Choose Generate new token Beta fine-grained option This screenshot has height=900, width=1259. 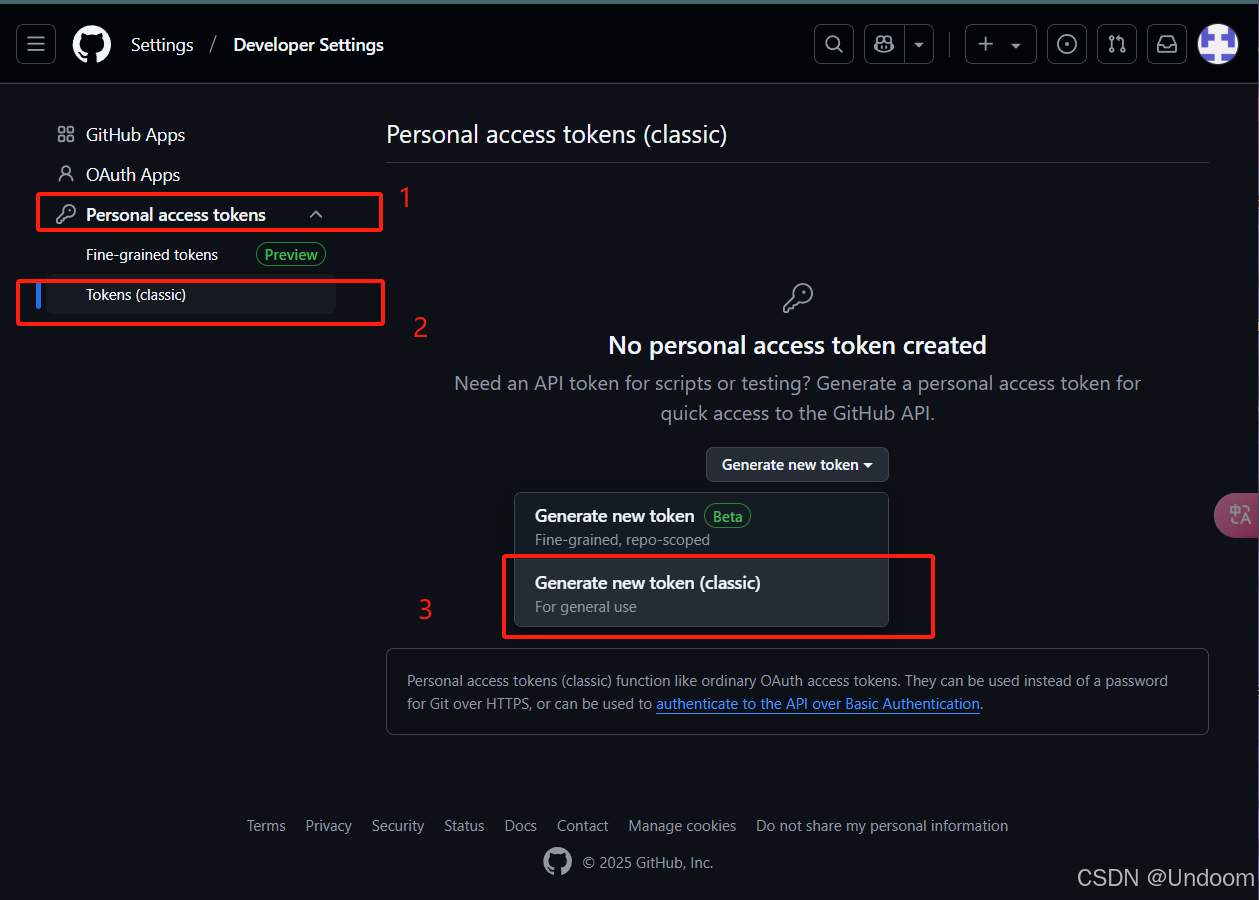pyautogui.click(x=701, y=527)
